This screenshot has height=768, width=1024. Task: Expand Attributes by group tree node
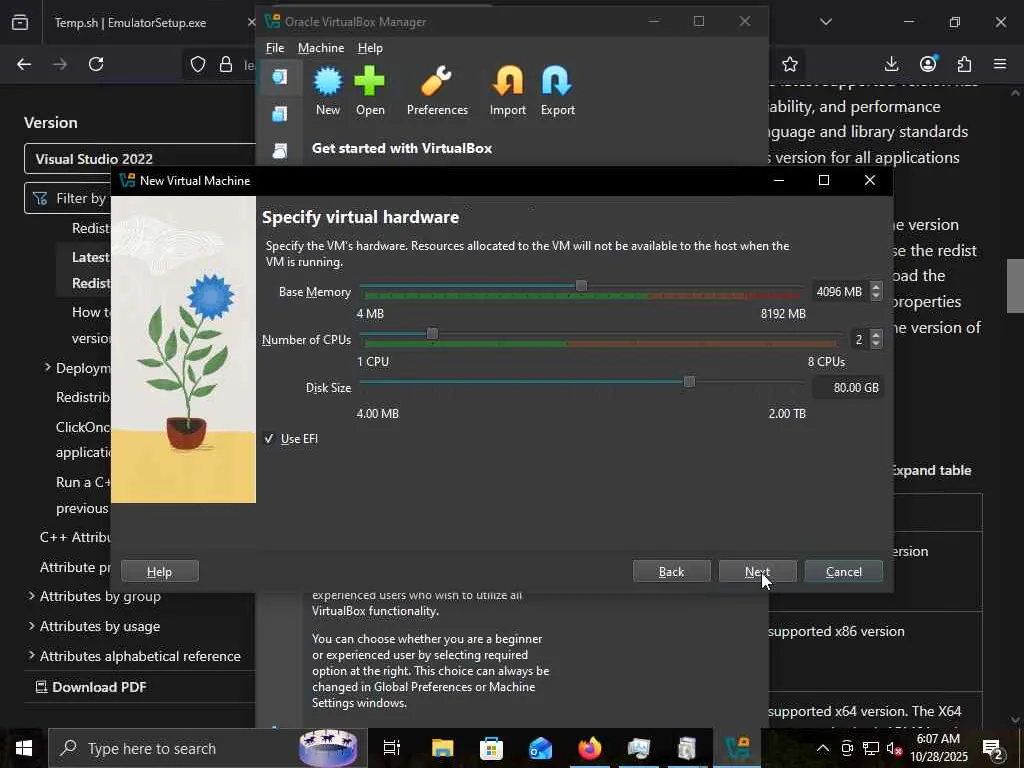pyautogui.click(x=31, y=596)
